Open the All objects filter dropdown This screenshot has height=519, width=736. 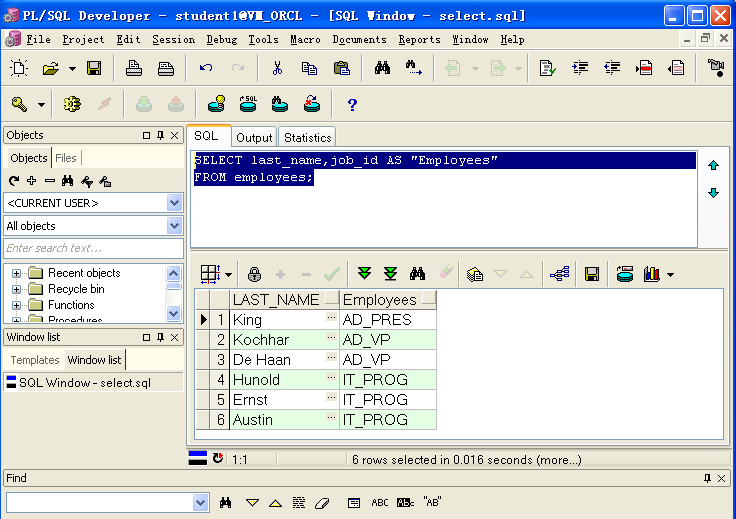coord(174,226)
